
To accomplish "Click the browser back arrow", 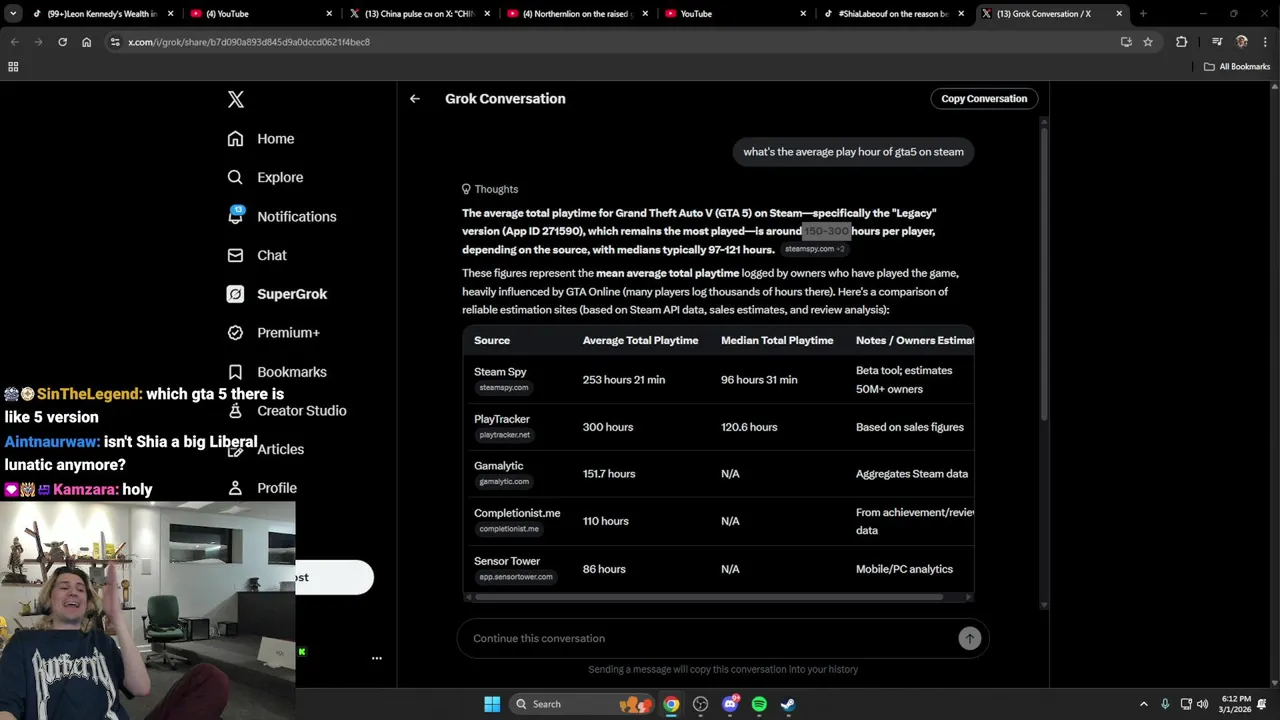I will pyautogui.click(x=15, y=42).
